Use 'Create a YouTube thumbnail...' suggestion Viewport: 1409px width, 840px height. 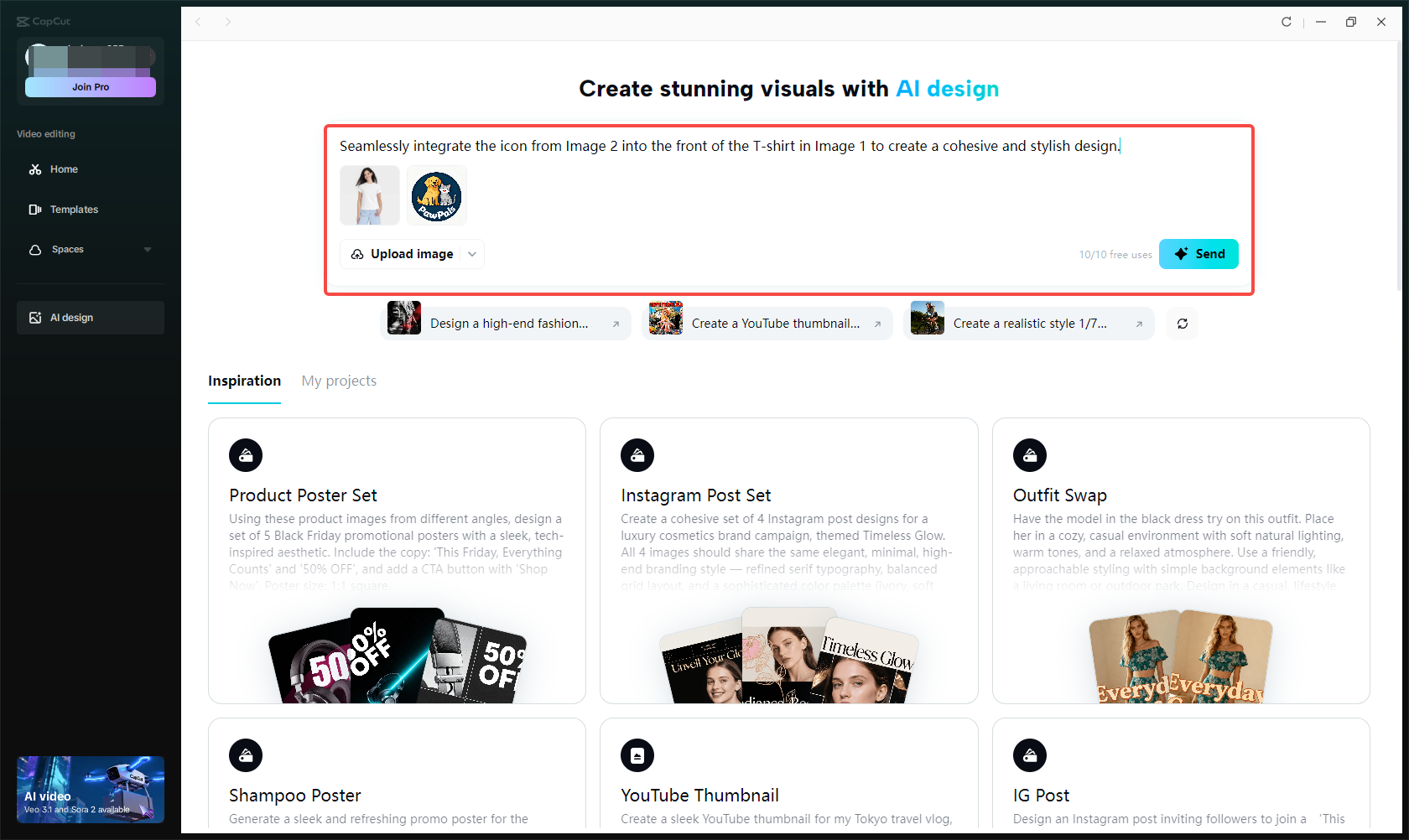(767, 324)
